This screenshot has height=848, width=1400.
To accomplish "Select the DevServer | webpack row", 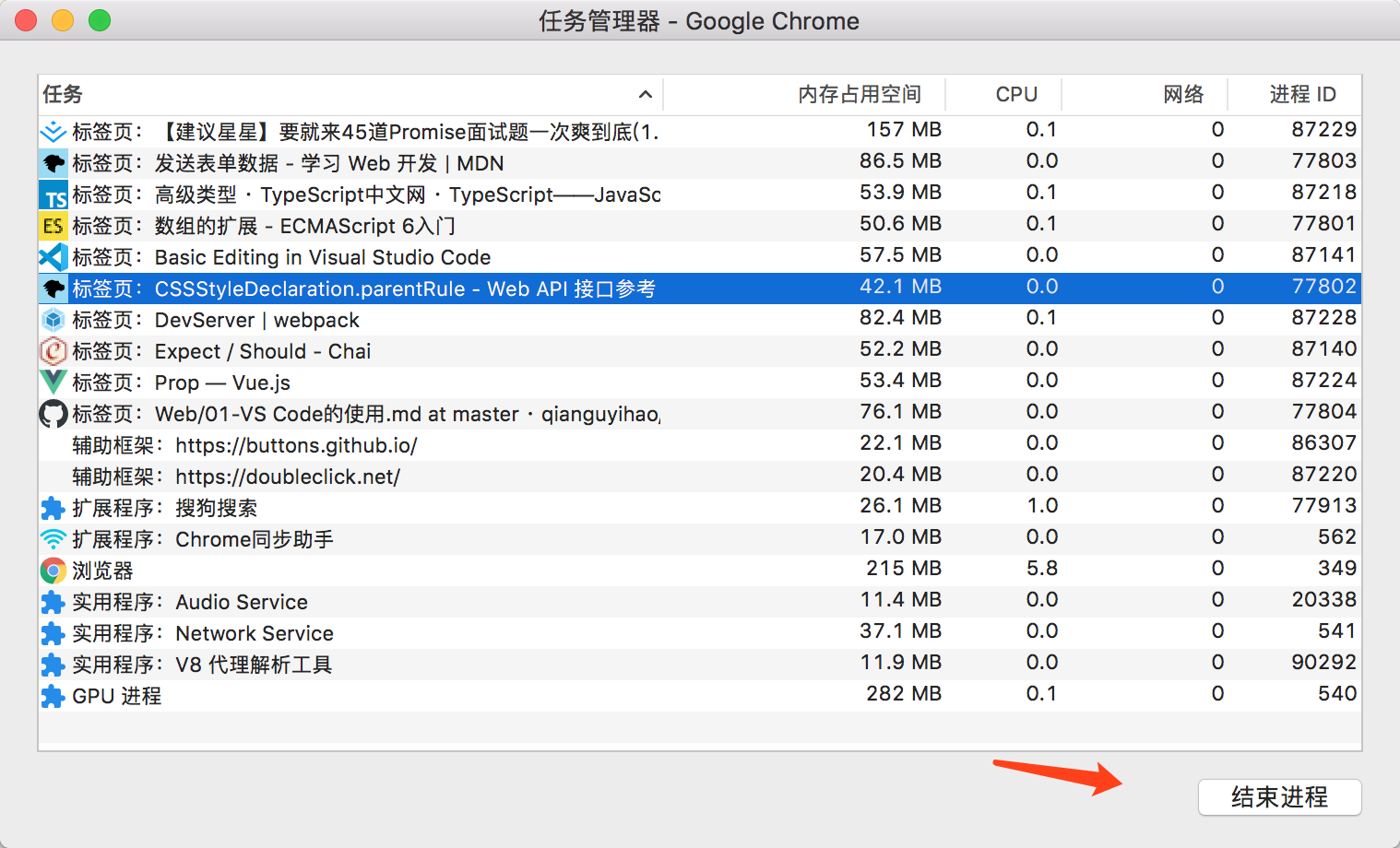I will tap(700, 320).
